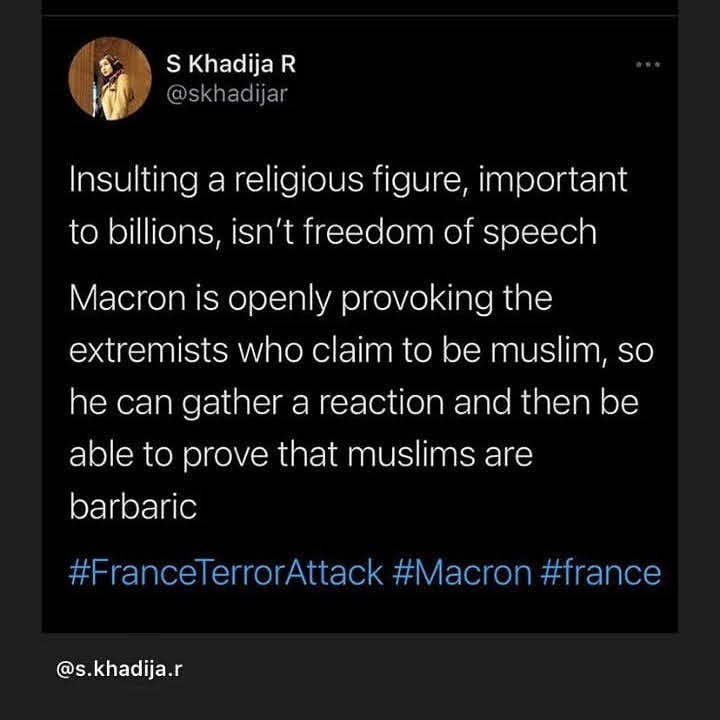Click the line "Macron is openly provoking the"
The width and height of the screenshot is (720, 720).
pos(310,299)
